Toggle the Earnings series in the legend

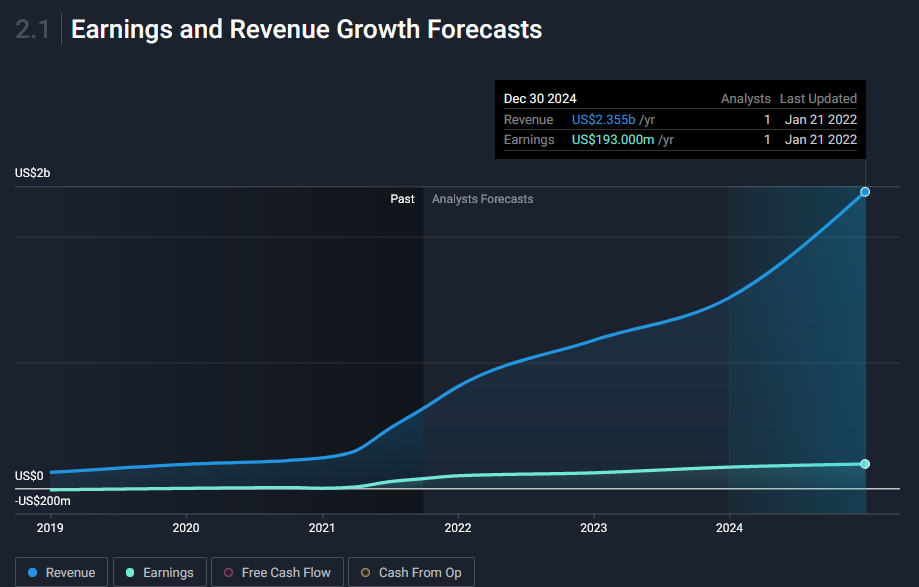click(160, 572)
